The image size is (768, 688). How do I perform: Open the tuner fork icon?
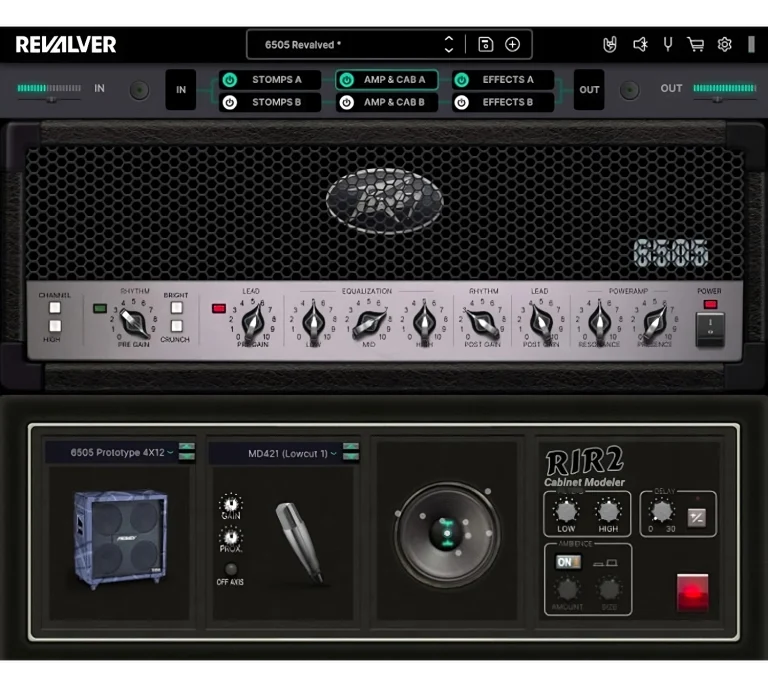pyautogui.click(x=668, y=45)
